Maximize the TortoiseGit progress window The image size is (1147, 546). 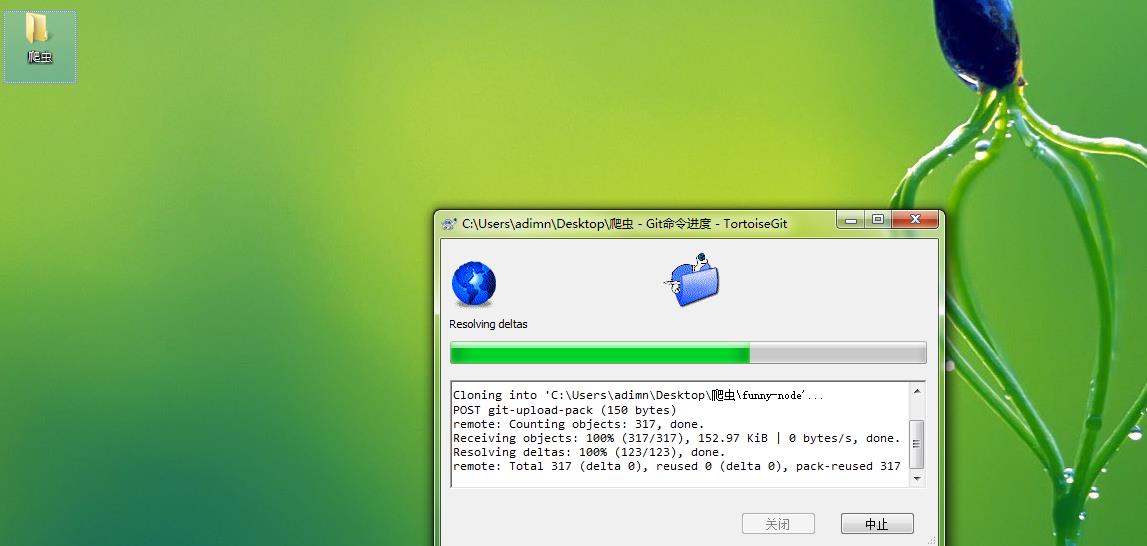click(x=878, y=220)
